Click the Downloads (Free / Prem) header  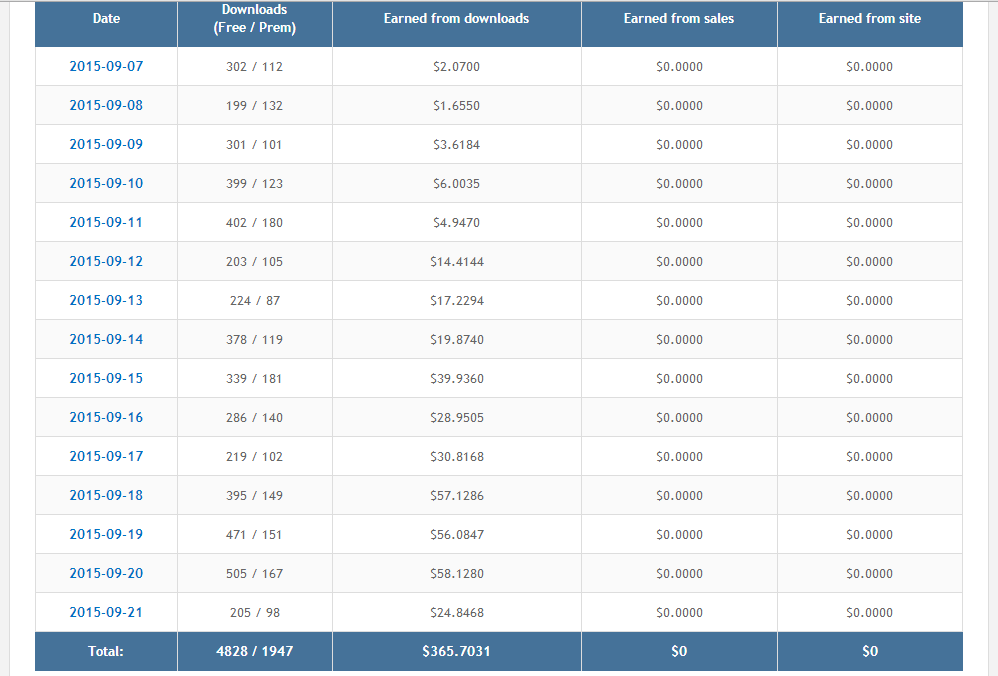[255, 18]
